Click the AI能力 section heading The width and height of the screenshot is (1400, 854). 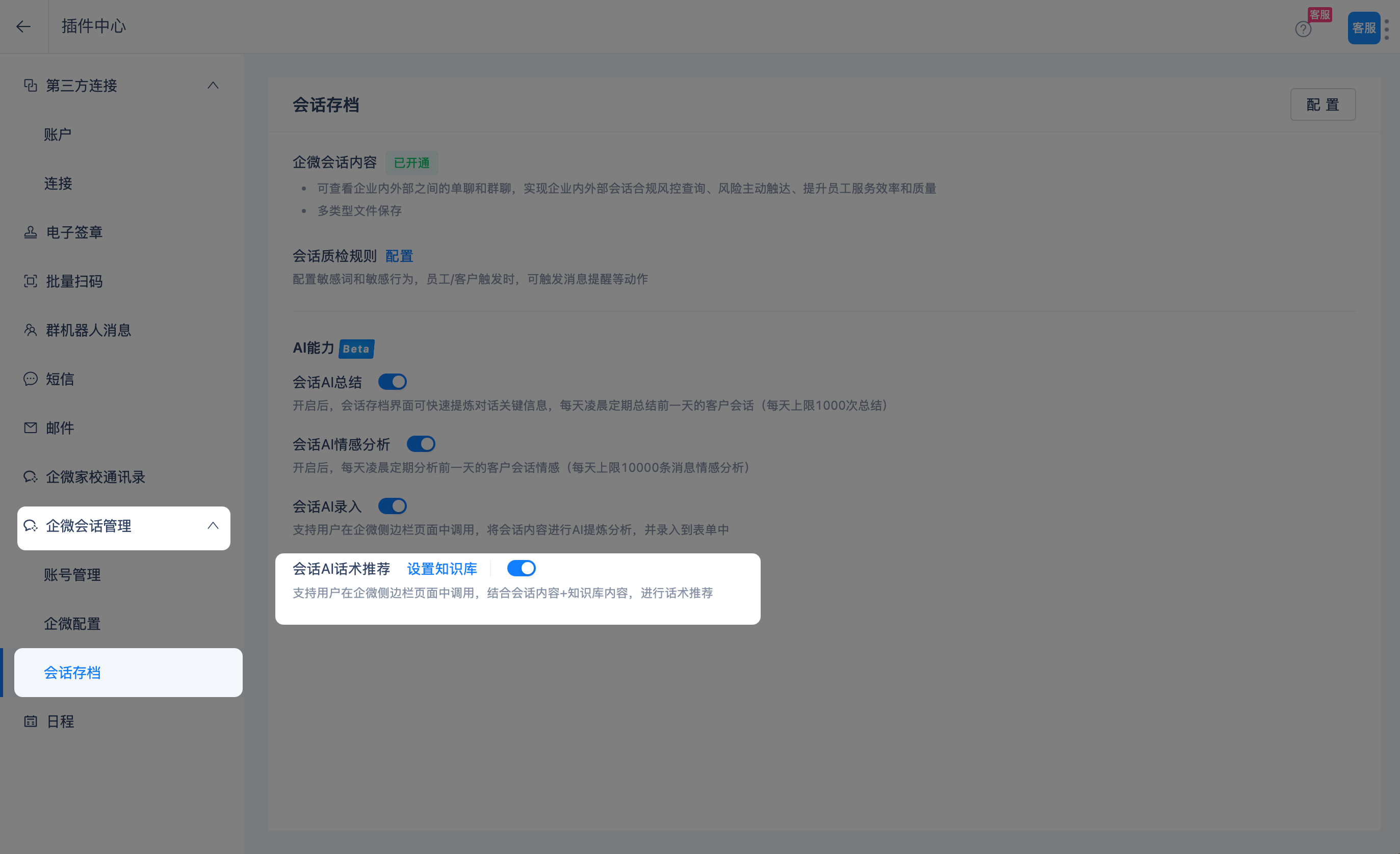pyautogui.click(x=314, y=348)
